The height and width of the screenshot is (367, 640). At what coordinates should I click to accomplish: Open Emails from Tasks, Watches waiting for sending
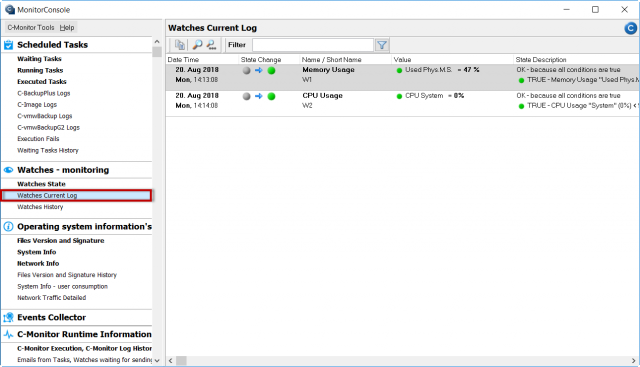[x=84, y=360]
